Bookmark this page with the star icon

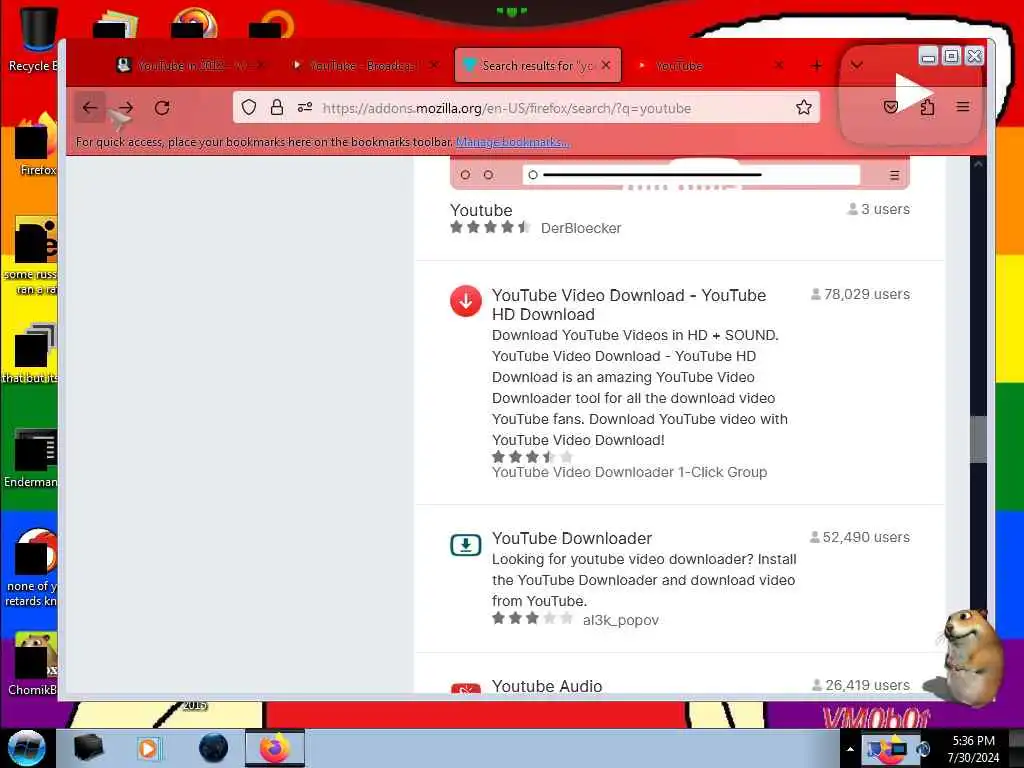803,107
